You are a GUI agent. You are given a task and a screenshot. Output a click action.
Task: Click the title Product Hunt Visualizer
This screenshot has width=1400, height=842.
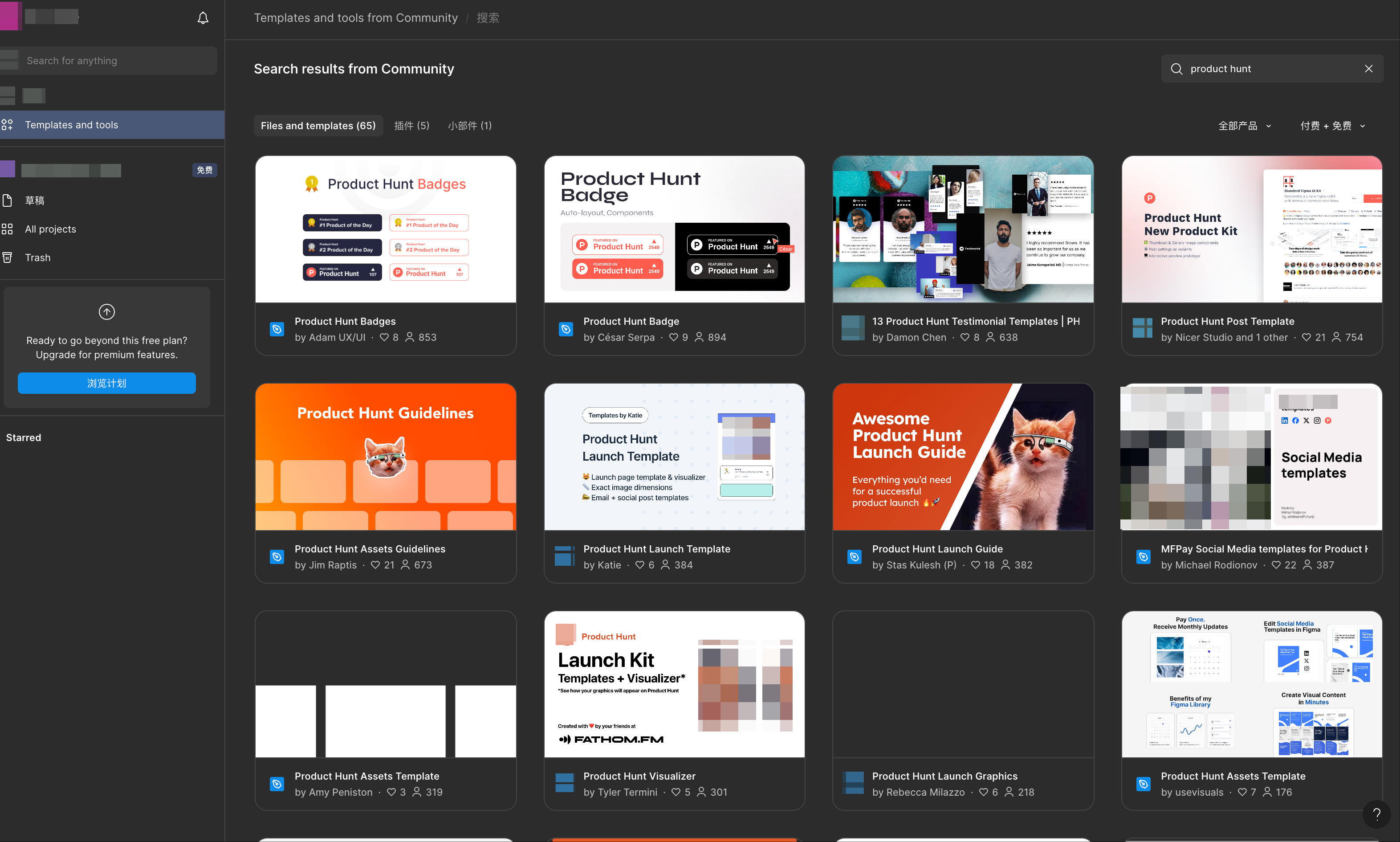tap(639, 776)
